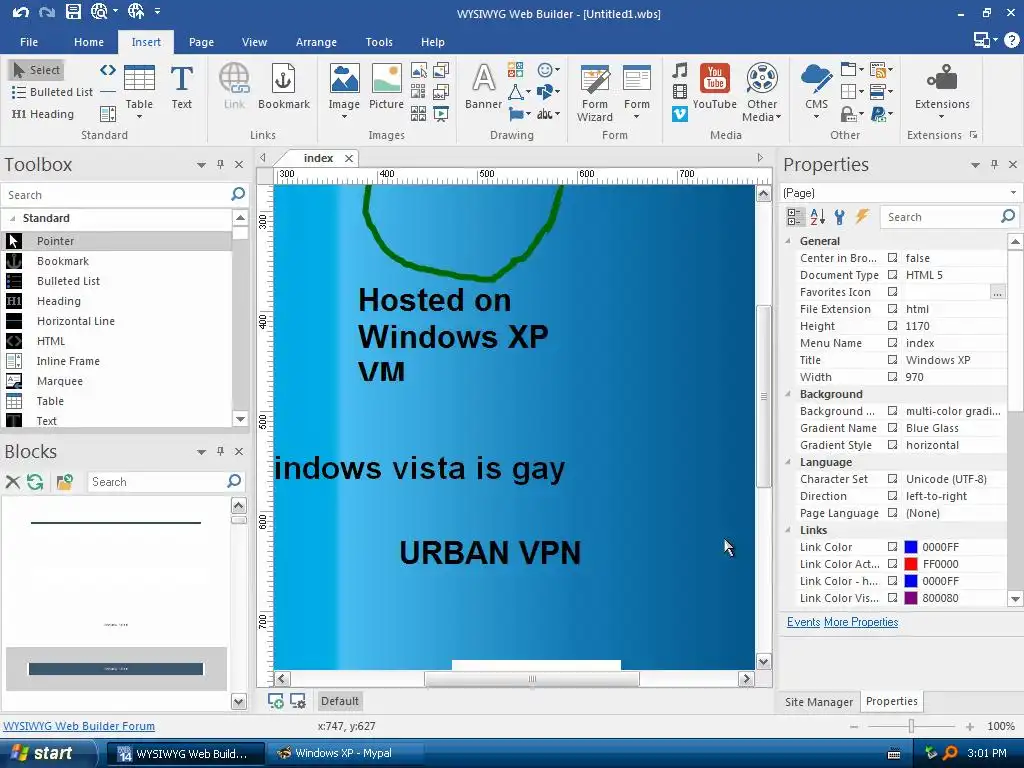Collapse the Links properties group
This screenshot has width=1024, height=768.
(788, 530)
